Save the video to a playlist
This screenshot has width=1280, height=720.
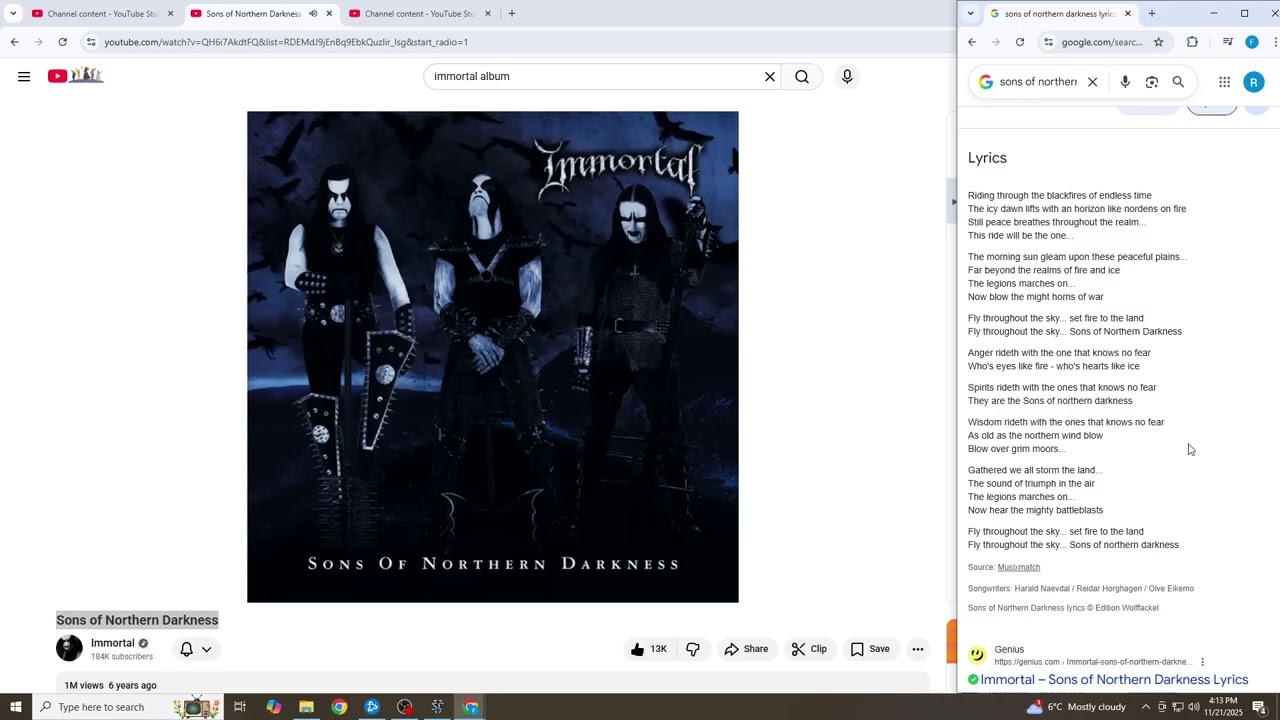[x=870, y=649]
